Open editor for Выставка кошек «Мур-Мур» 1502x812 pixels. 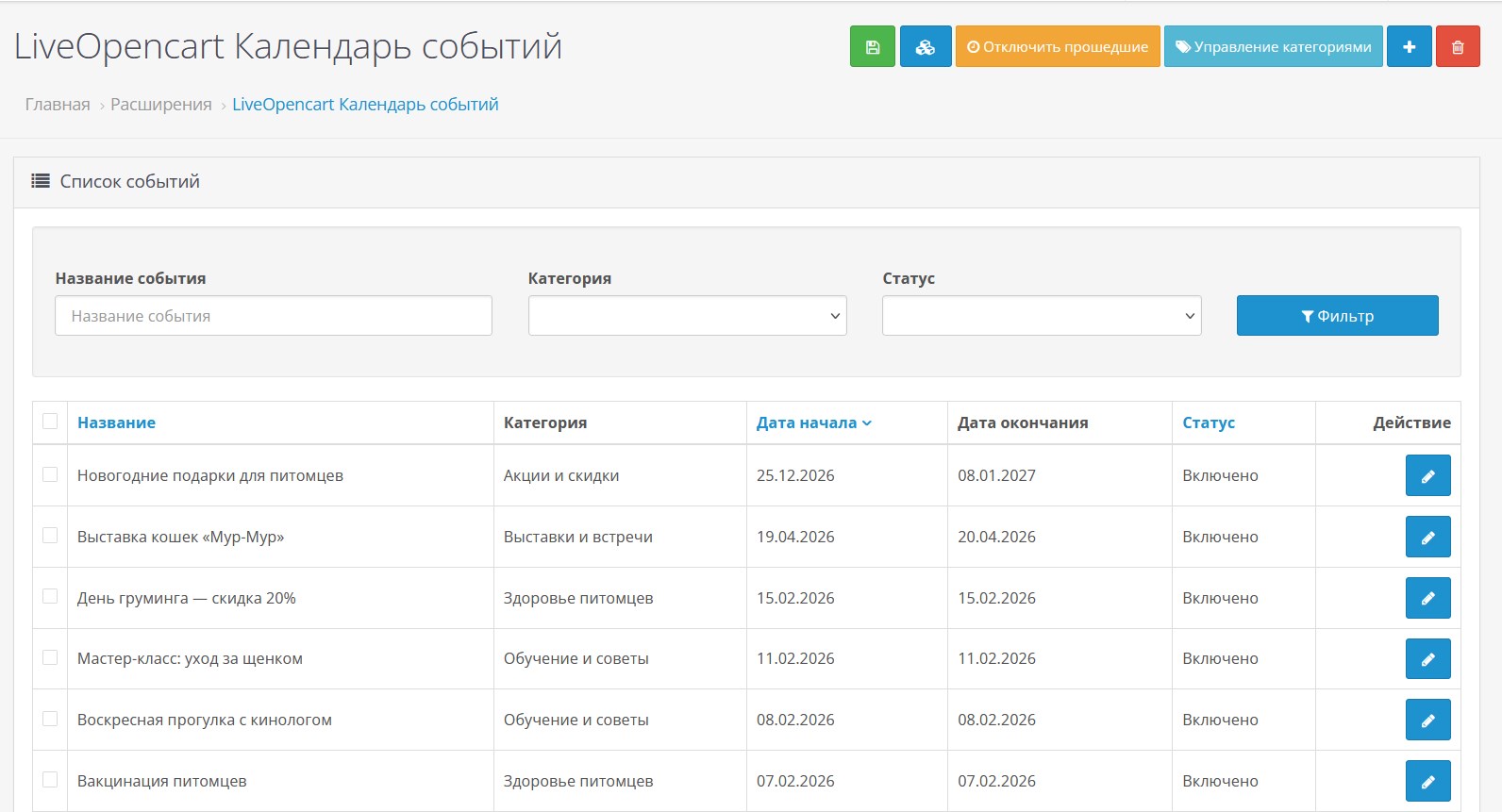coord(1427,538)
